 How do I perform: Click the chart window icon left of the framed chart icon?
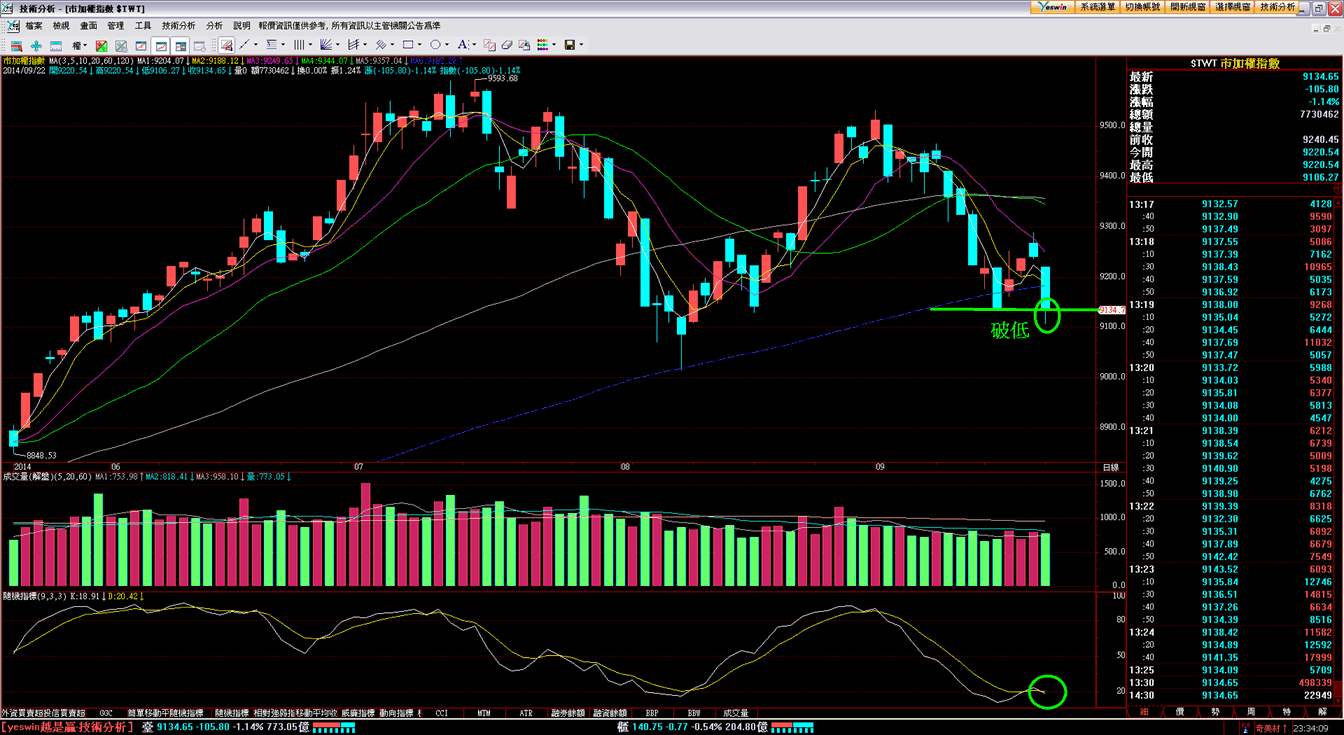(141, 45)
